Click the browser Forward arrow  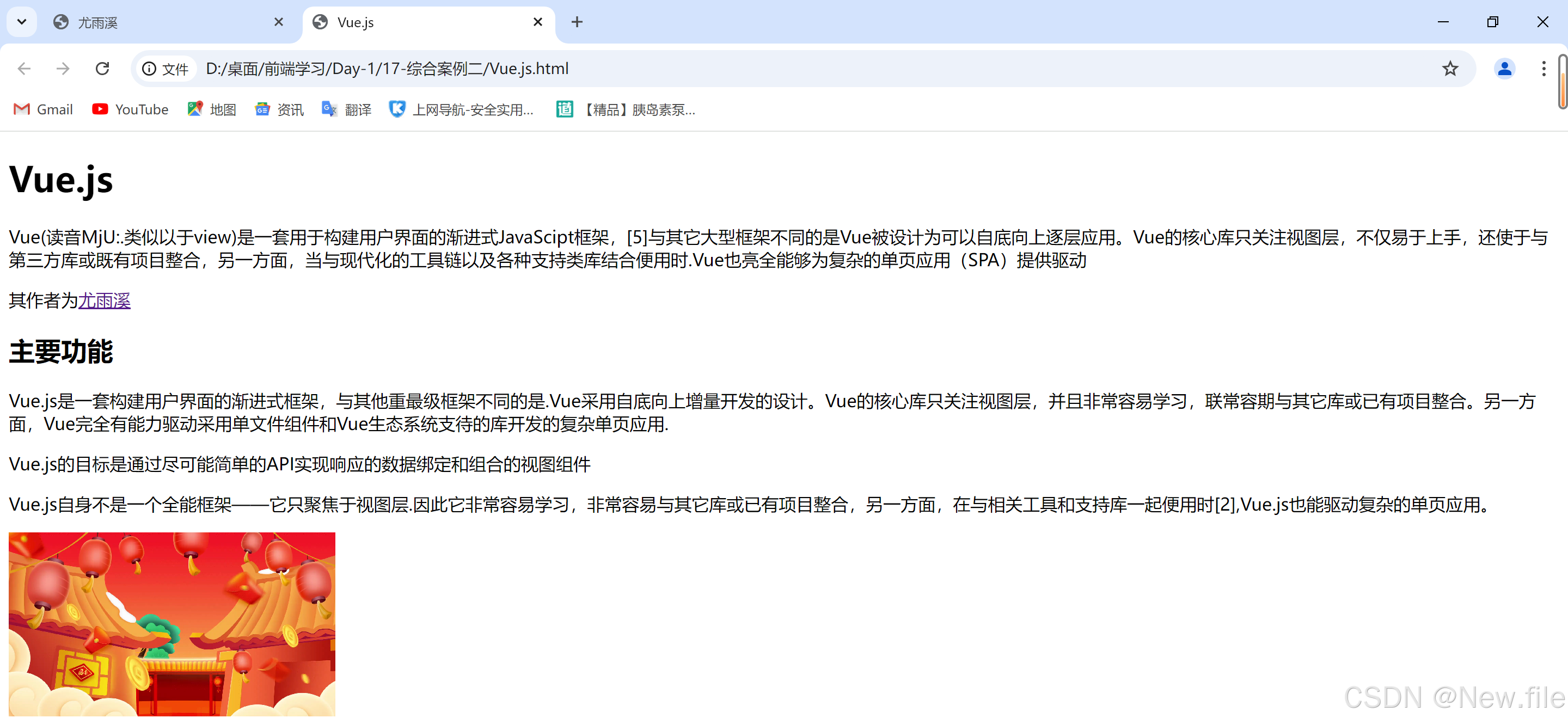63,69
